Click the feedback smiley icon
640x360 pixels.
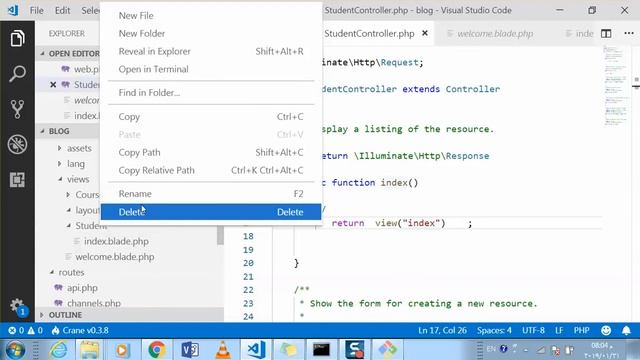pyautogui.click(x=606, y=330)
